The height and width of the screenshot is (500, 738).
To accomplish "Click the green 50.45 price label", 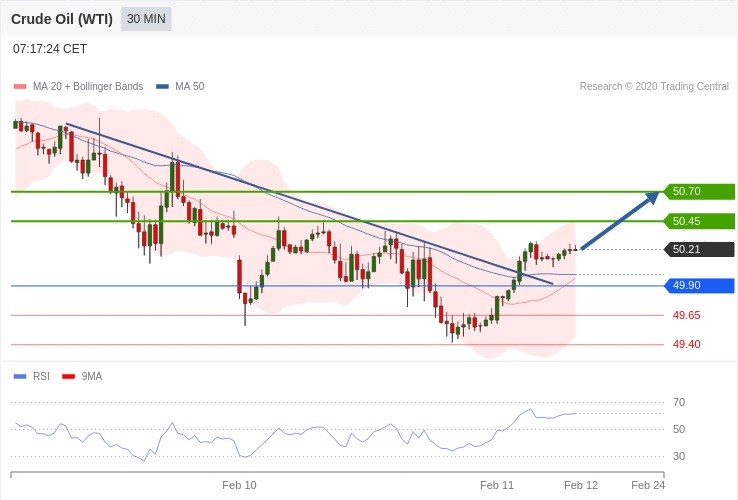I will click(699, 221).
